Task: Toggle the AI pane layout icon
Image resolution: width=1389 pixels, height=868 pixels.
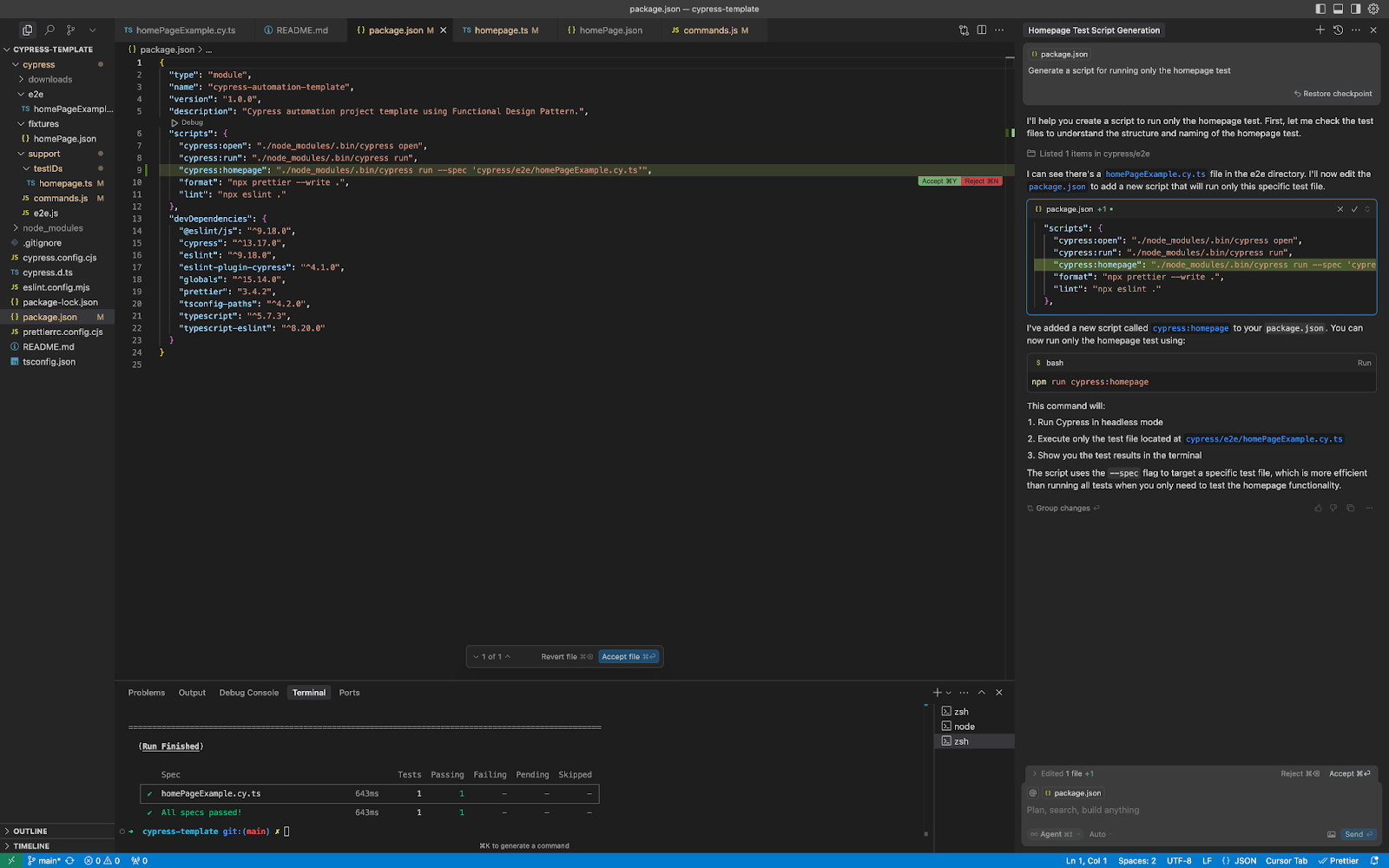Action: [1355, 9]
